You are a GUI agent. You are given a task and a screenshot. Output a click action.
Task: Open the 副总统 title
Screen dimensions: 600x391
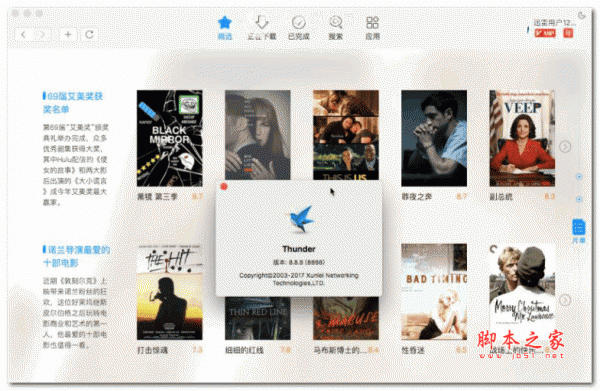click(x=501, y=197)
